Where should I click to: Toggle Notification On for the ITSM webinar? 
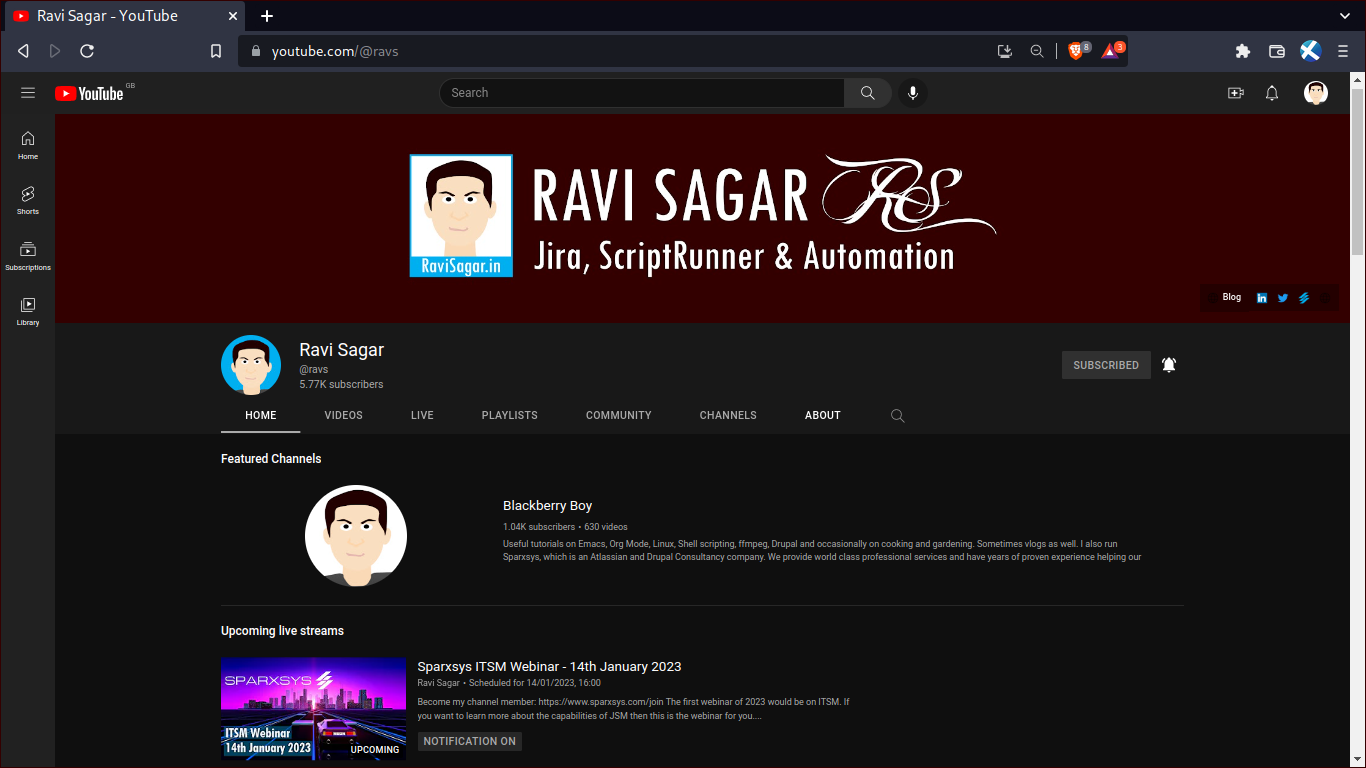(x=470, y=741)
